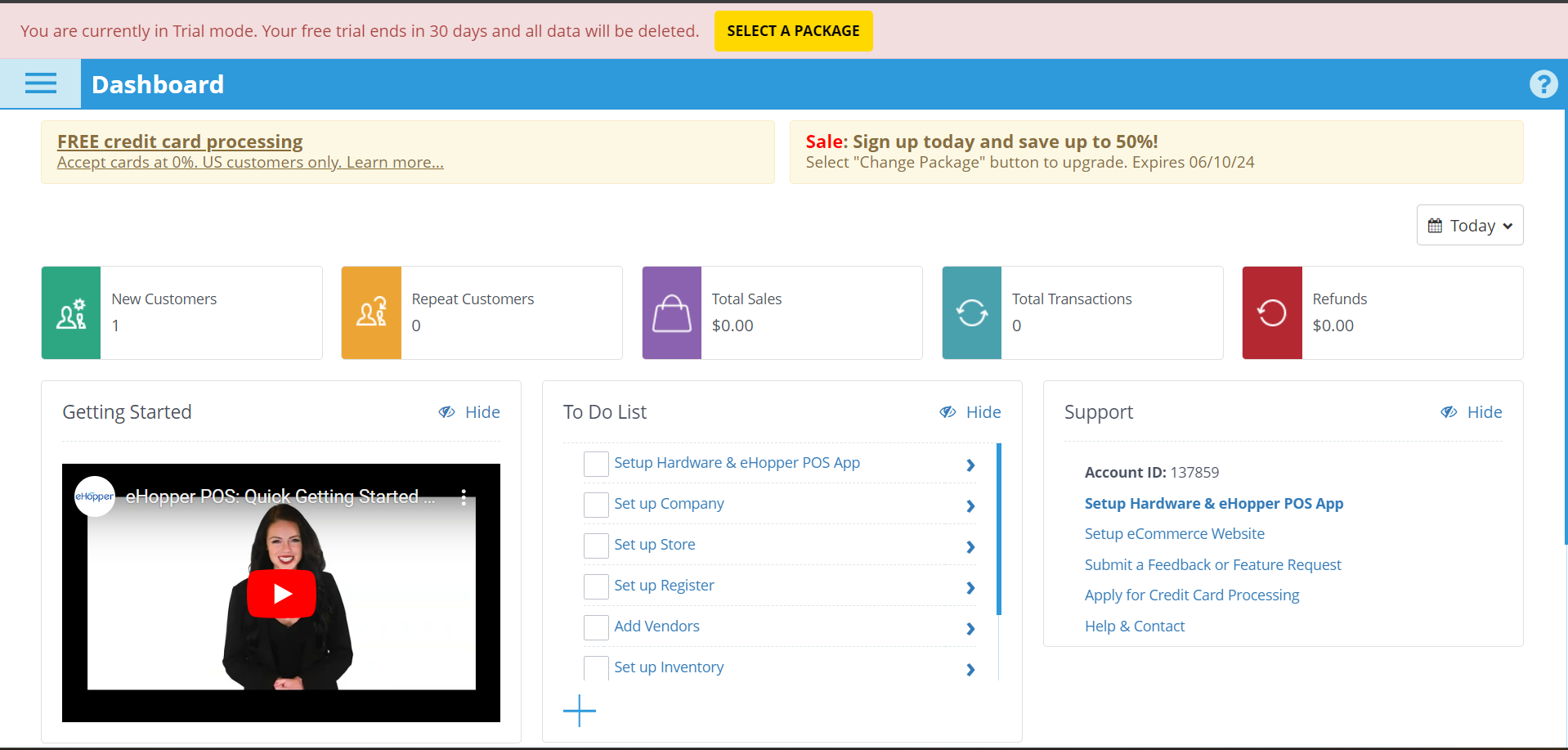Image resolution: width=1568 pixels, height=750 pixels.
Task: Check the Set up Inventory checkbox
Action: 596,668
